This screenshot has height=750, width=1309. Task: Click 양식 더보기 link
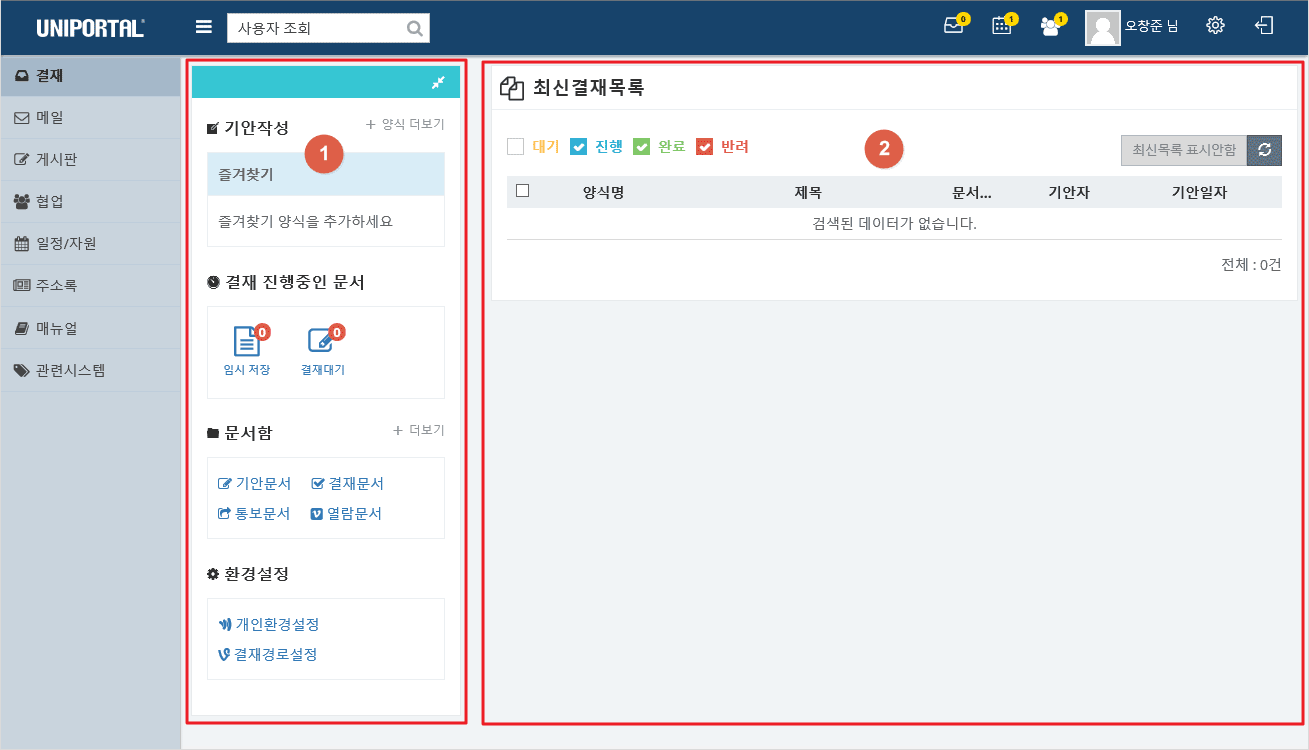click(405, 125)
